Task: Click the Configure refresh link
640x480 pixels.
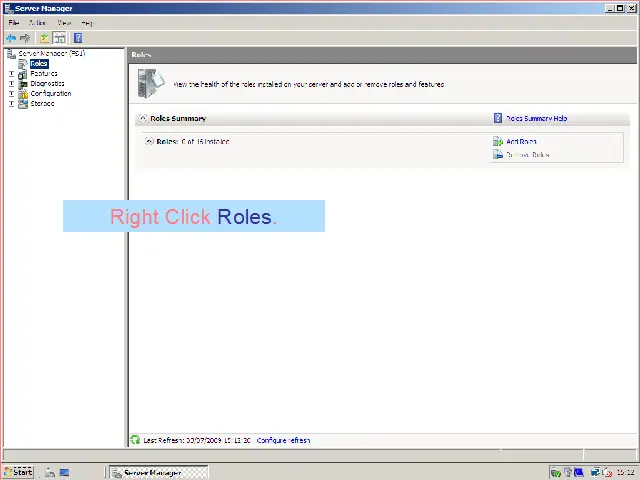Action: 283,440
